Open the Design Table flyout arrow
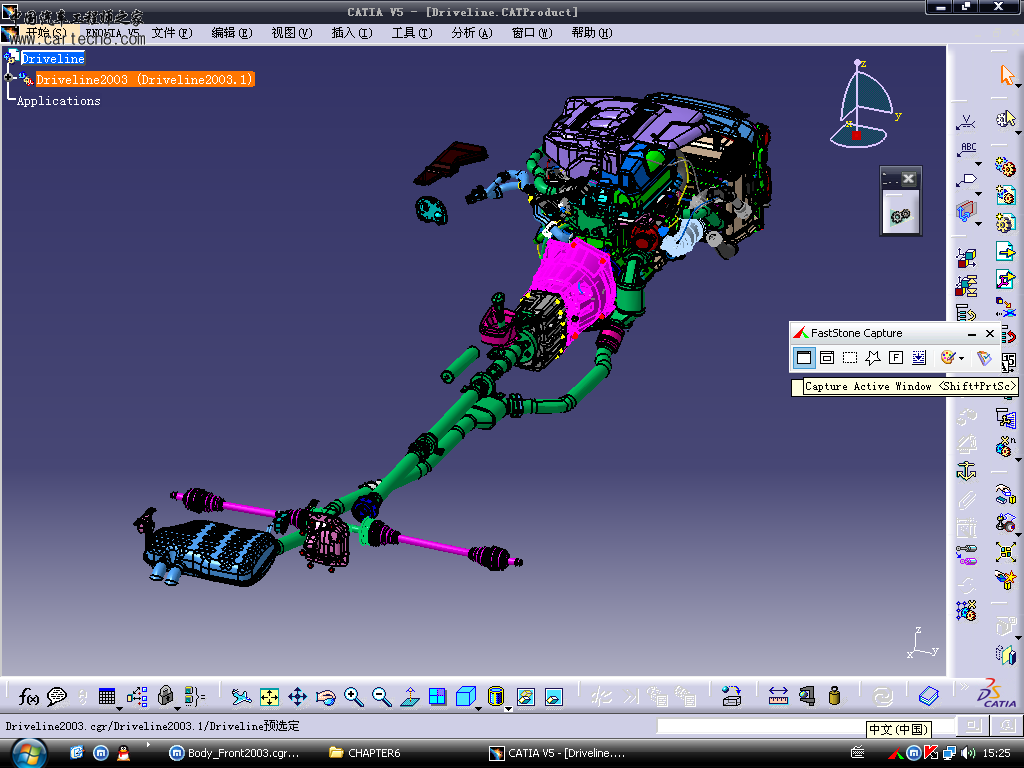The width and height of the screenshot is (1024, 768). (119, 708)
